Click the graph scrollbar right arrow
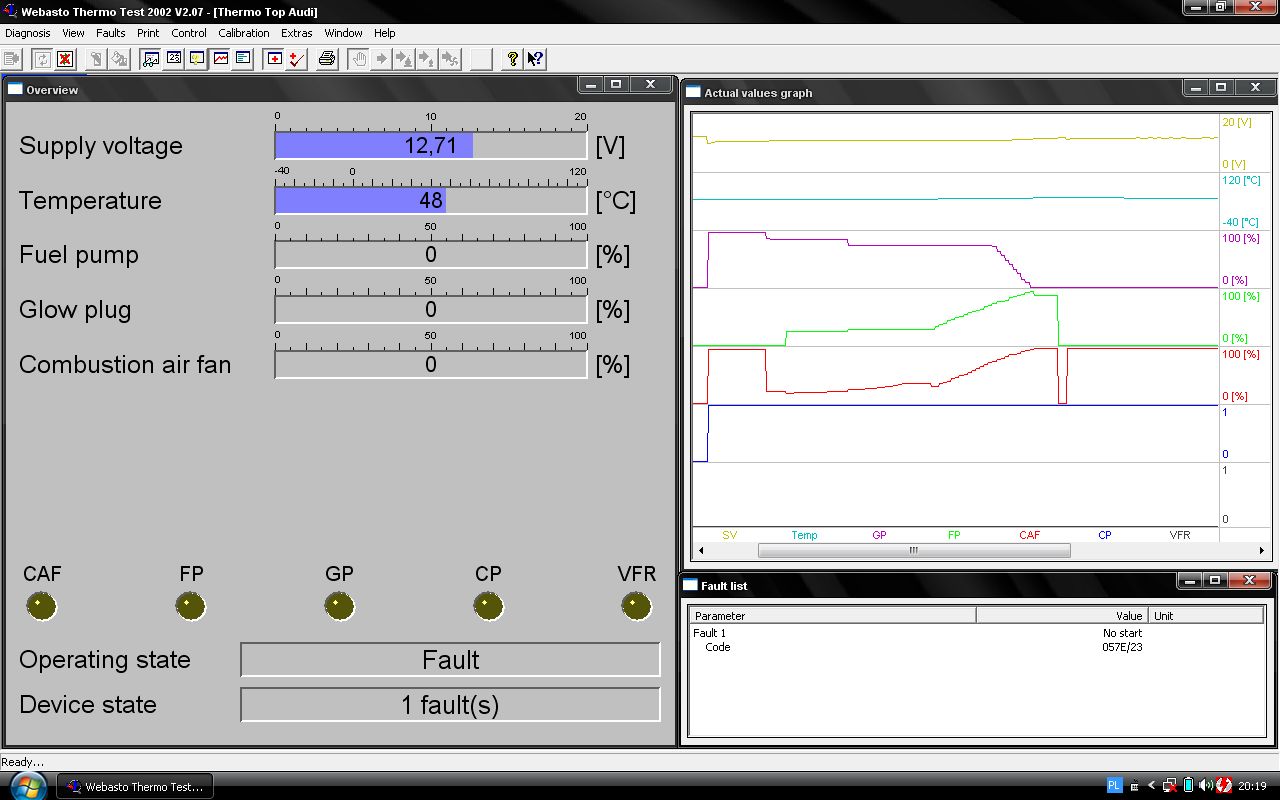1280x800 pixels. pos(1261,550)
